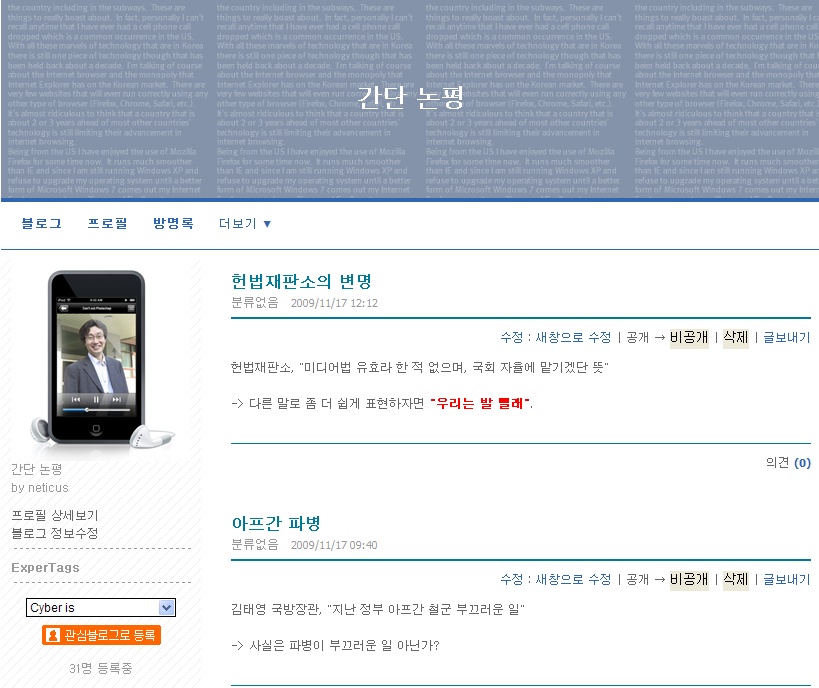Click 삭제 for the 아프간 파병 post

click(x=736, y=579)
